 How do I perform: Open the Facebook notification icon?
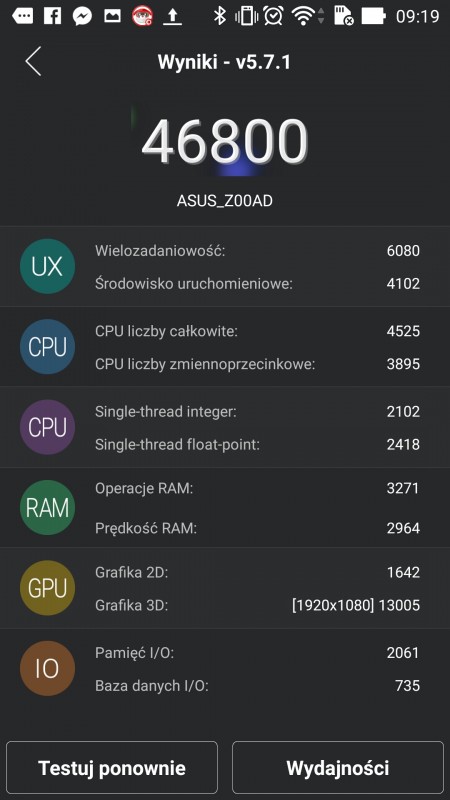53,16
